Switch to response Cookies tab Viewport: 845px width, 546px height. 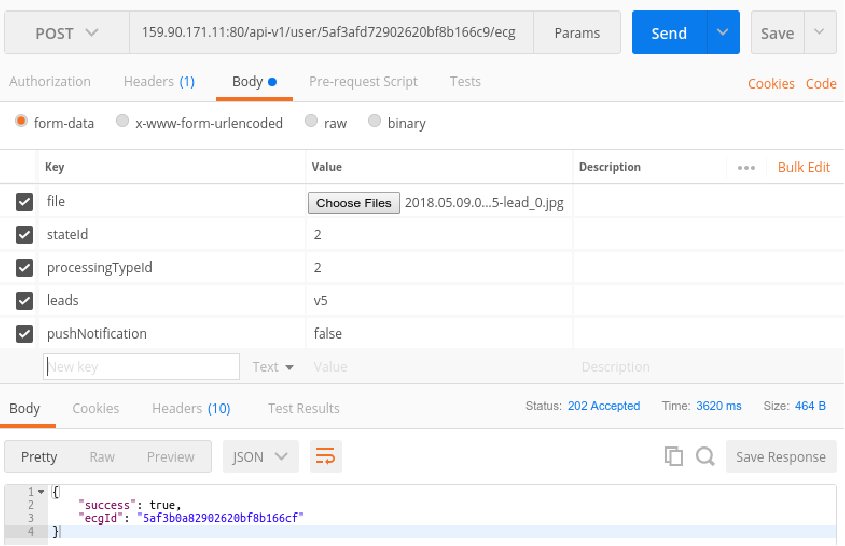[x=95, y=409]
